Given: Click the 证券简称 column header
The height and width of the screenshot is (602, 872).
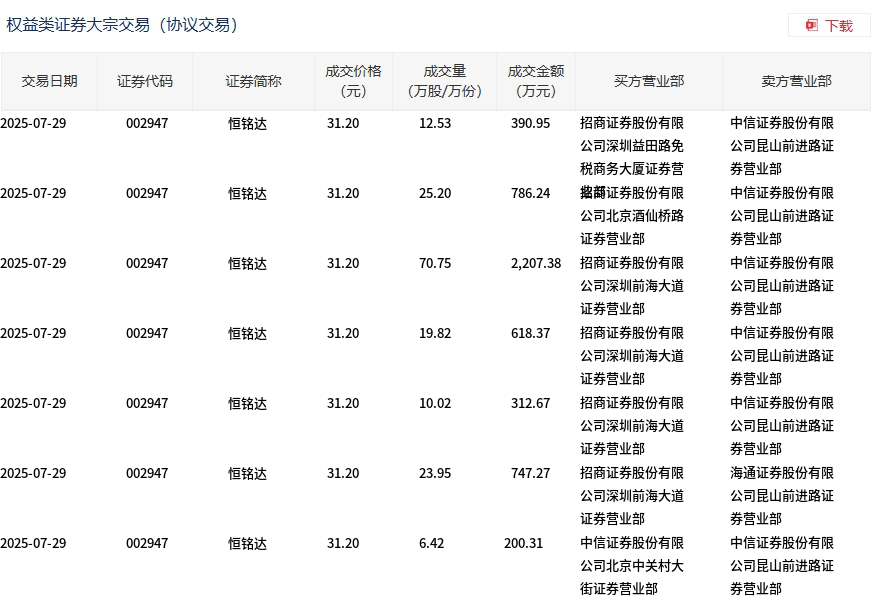Looking at the screenshot, I should pyautogui.click(x=254, y=81).
